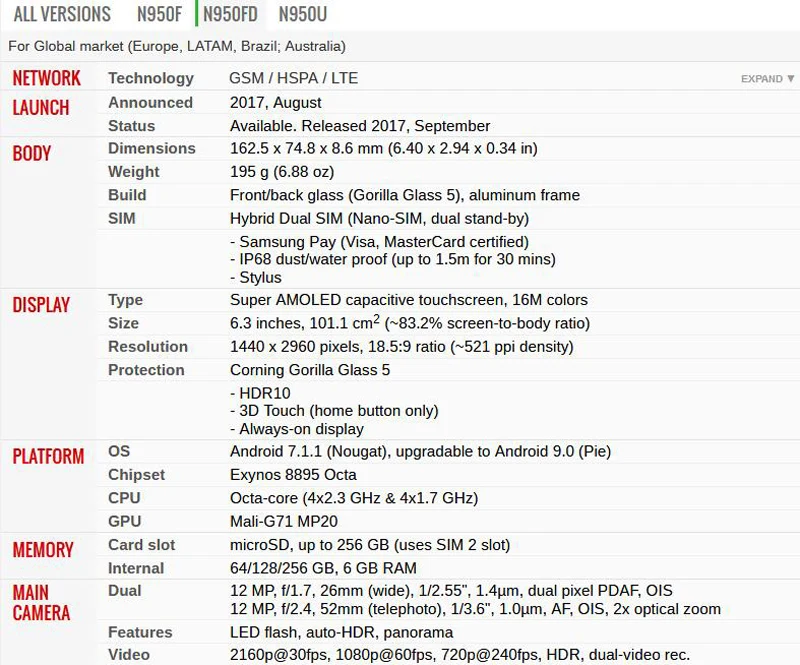Open the Technology spec label
The width and height of the screenshot is (800, 665).
pos(151,78)
